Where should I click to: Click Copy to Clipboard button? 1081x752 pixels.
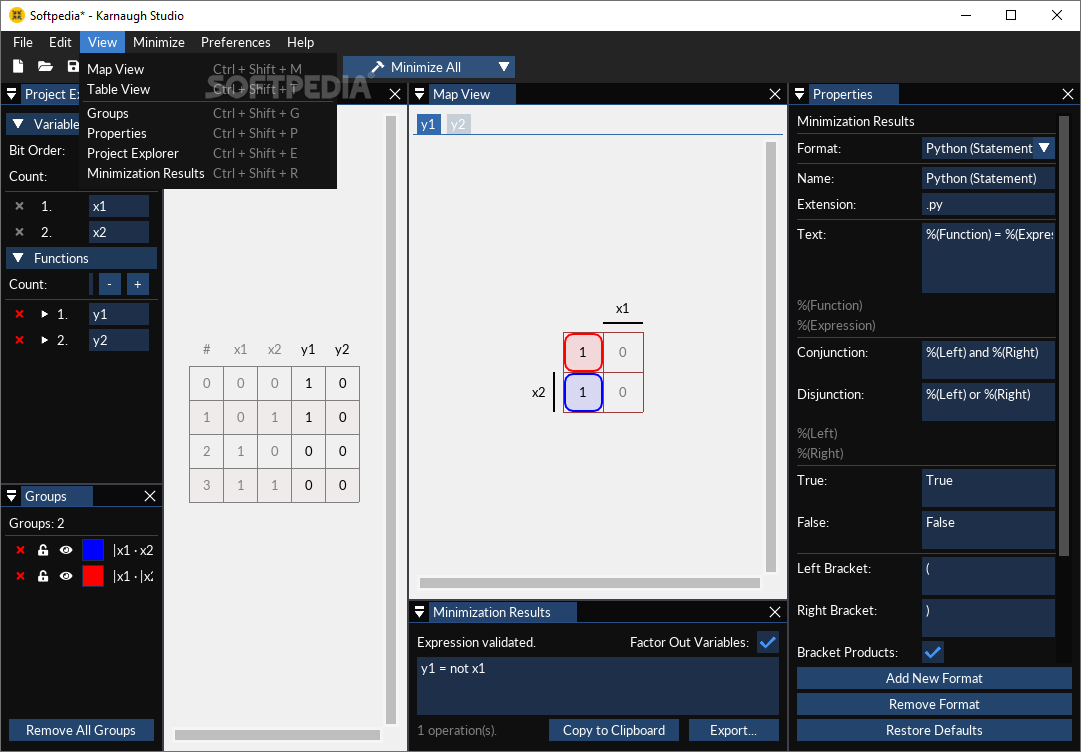click(x=614, y=731)
